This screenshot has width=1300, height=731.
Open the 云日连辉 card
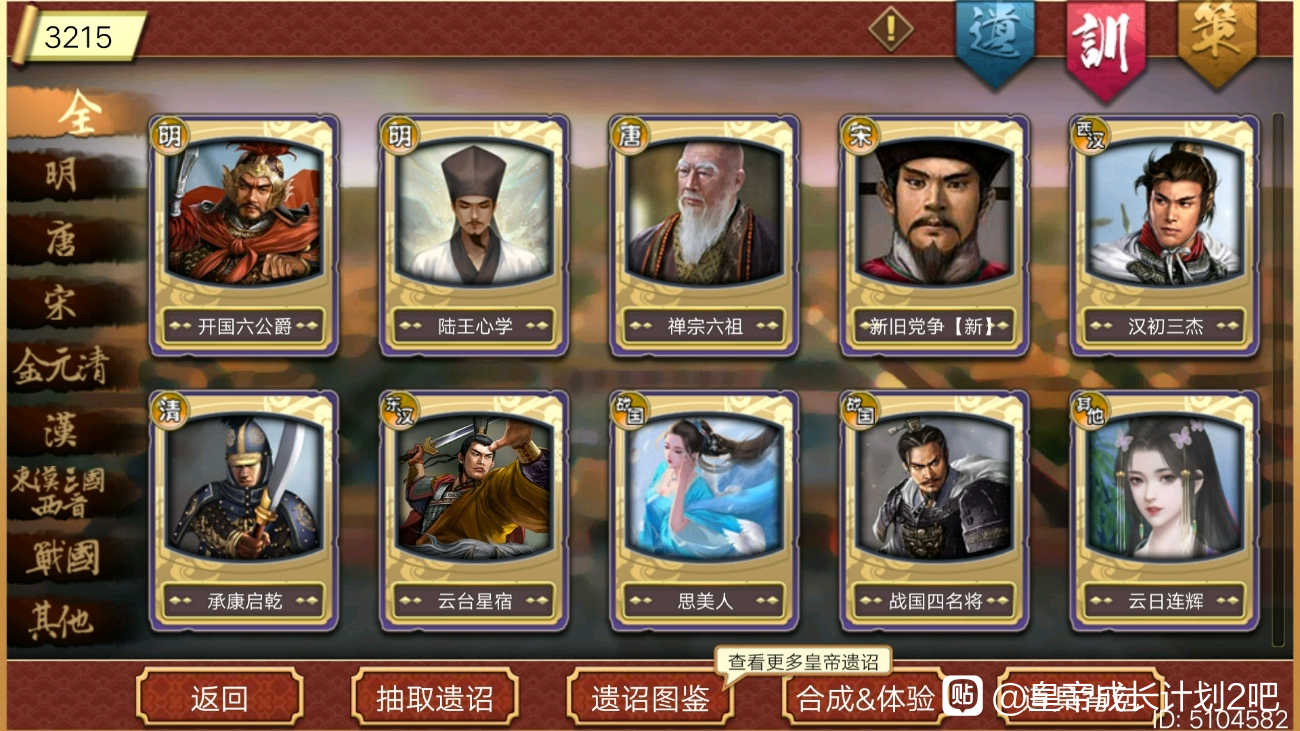[x=1165, y=511]
